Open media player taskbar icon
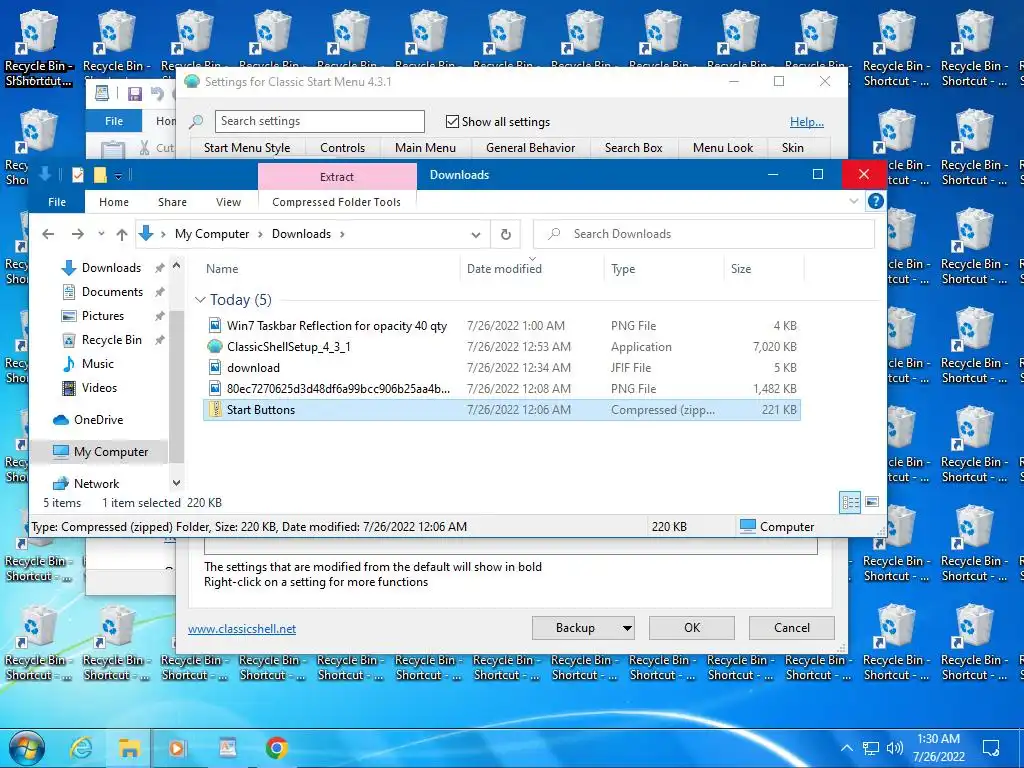Viewport: 1024px width, 768px height. (x=178, y=748)
